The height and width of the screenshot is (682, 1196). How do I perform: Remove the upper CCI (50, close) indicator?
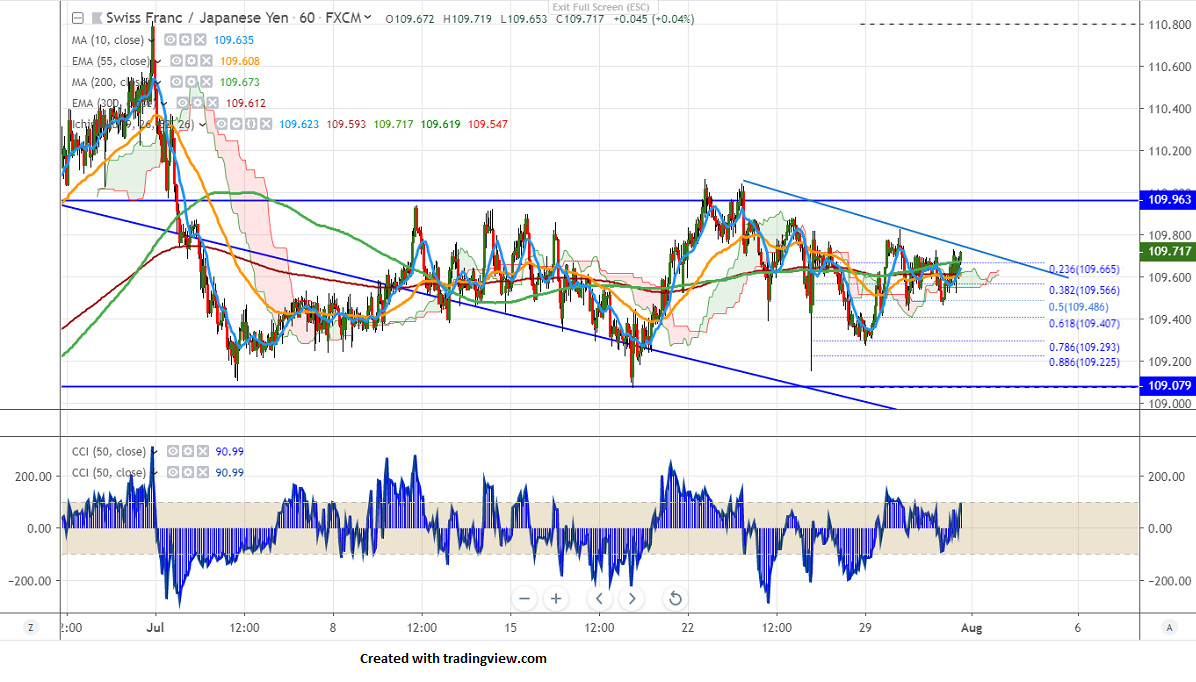202,451
